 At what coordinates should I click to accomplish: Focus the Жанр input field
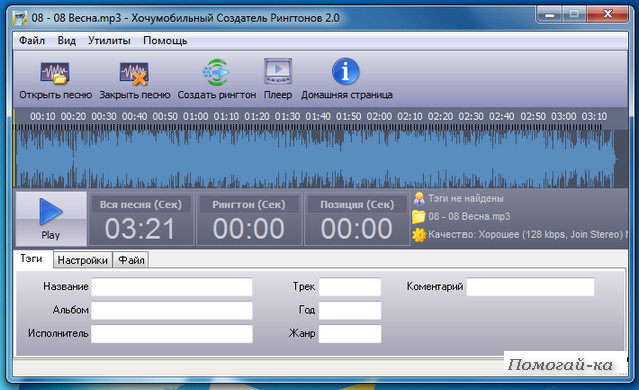(x=350, y=334)
